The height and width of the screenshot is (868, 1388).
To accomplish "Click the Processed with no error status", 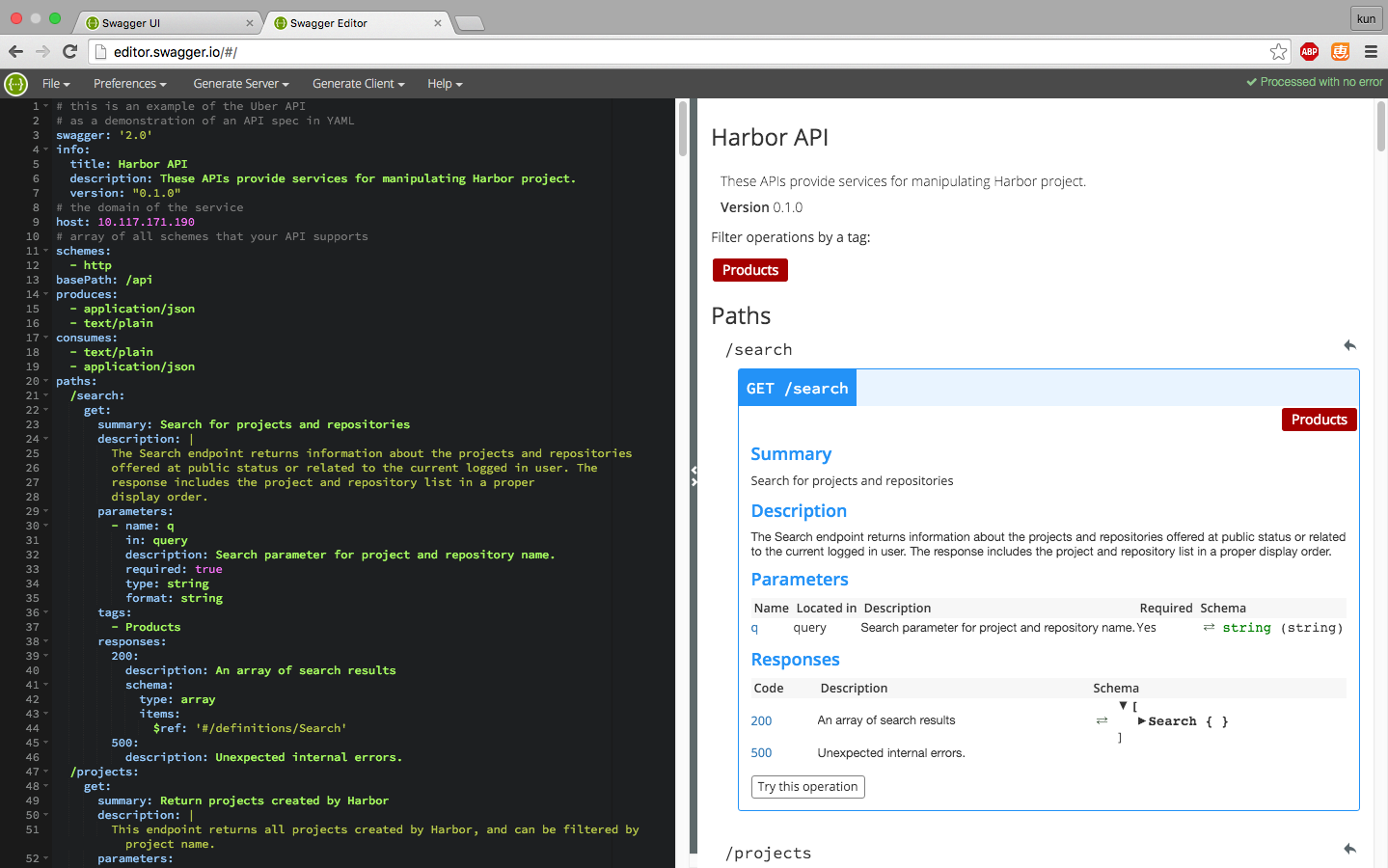I will click(x=1315, y=82).
